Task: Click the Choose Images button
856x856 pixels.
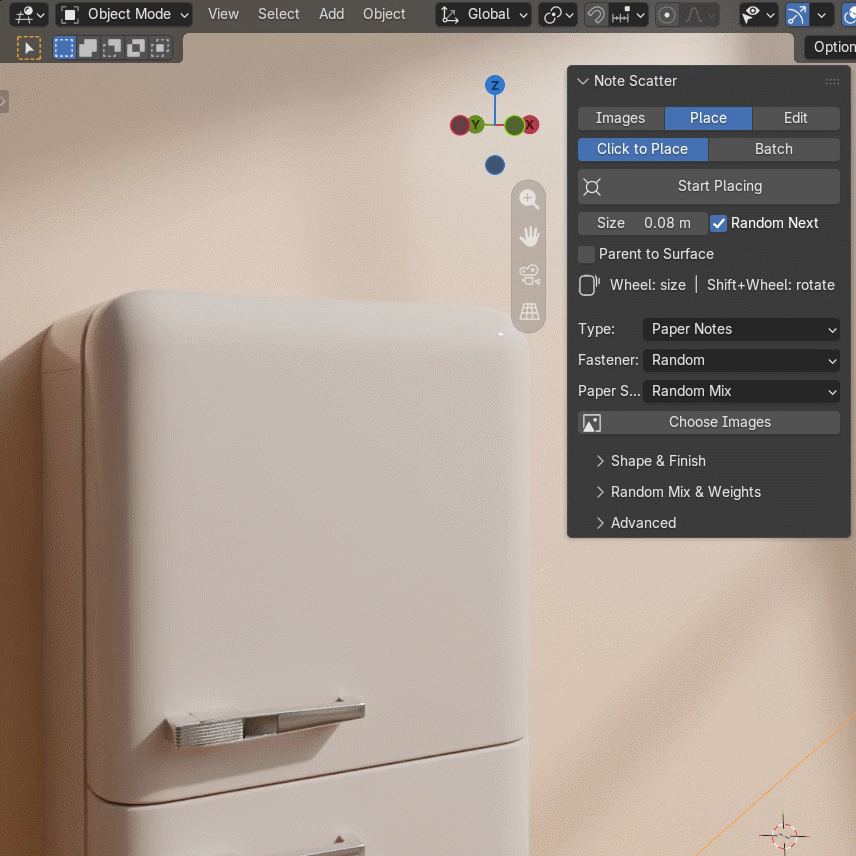Action: coord(709,423)
